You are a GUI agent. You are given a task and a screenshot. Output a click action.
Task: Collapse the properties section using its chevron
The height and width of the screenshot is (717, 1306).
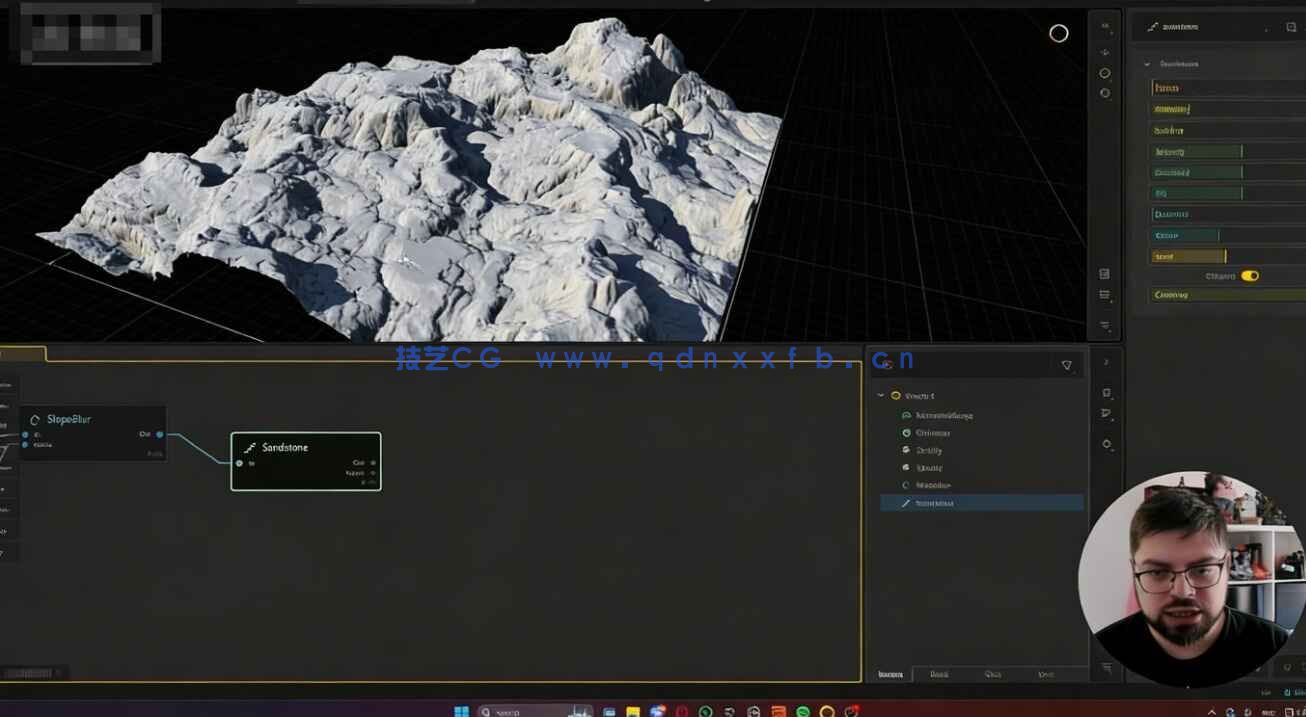tap(1147, 64)
